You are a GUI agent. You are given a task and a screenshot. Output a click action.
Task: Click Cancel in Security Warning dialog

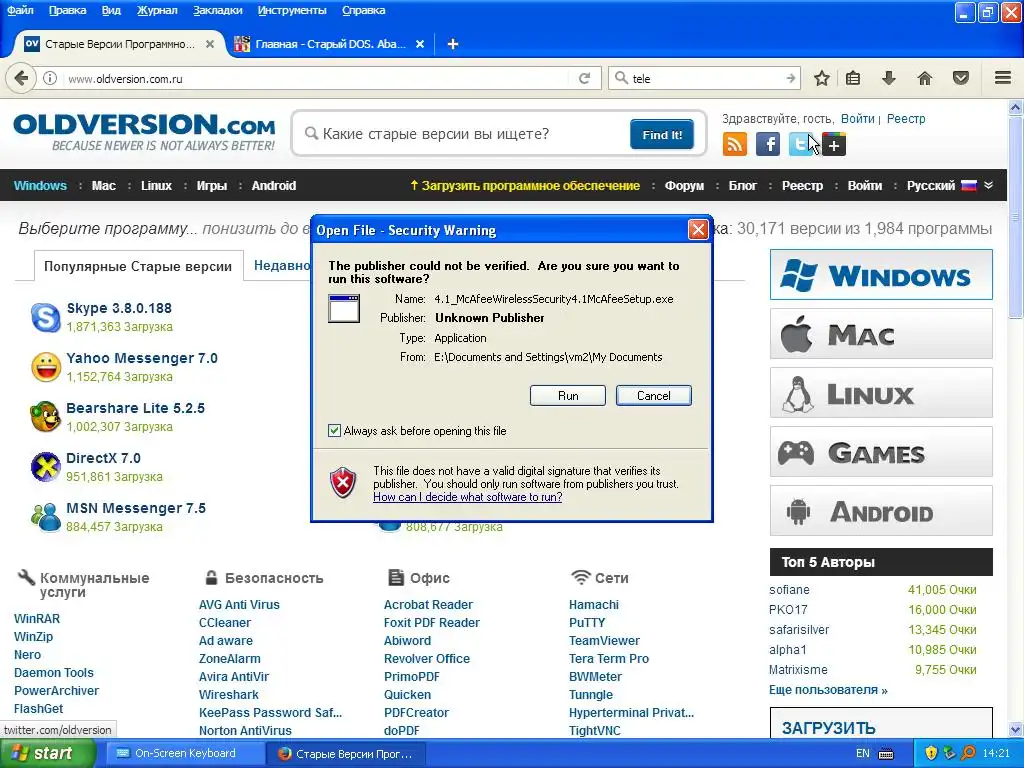[x=654, y=396]
